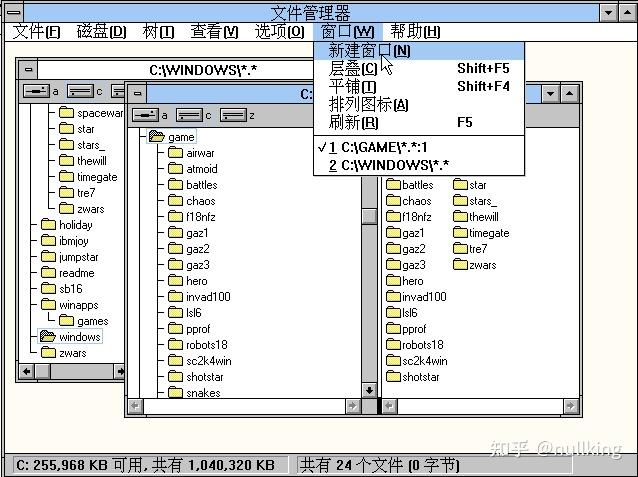638x477 pixels.
Task: Click left arrow of file list horizontal scrollbar
Action: point(389,406)
